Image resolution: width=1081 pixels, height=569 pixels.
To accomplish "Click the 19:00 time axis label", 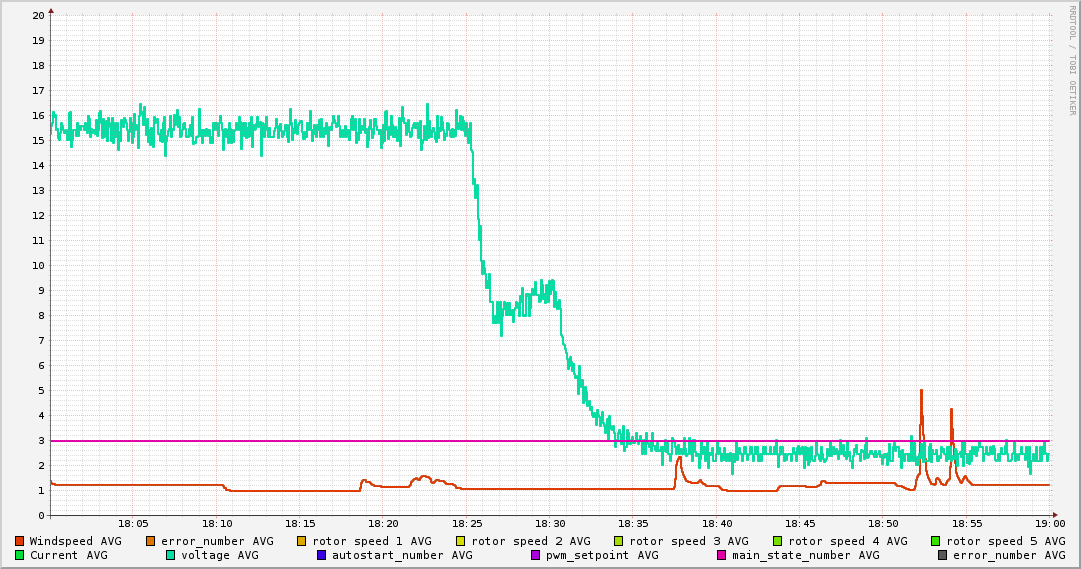I will click(x=1049, y=523).
